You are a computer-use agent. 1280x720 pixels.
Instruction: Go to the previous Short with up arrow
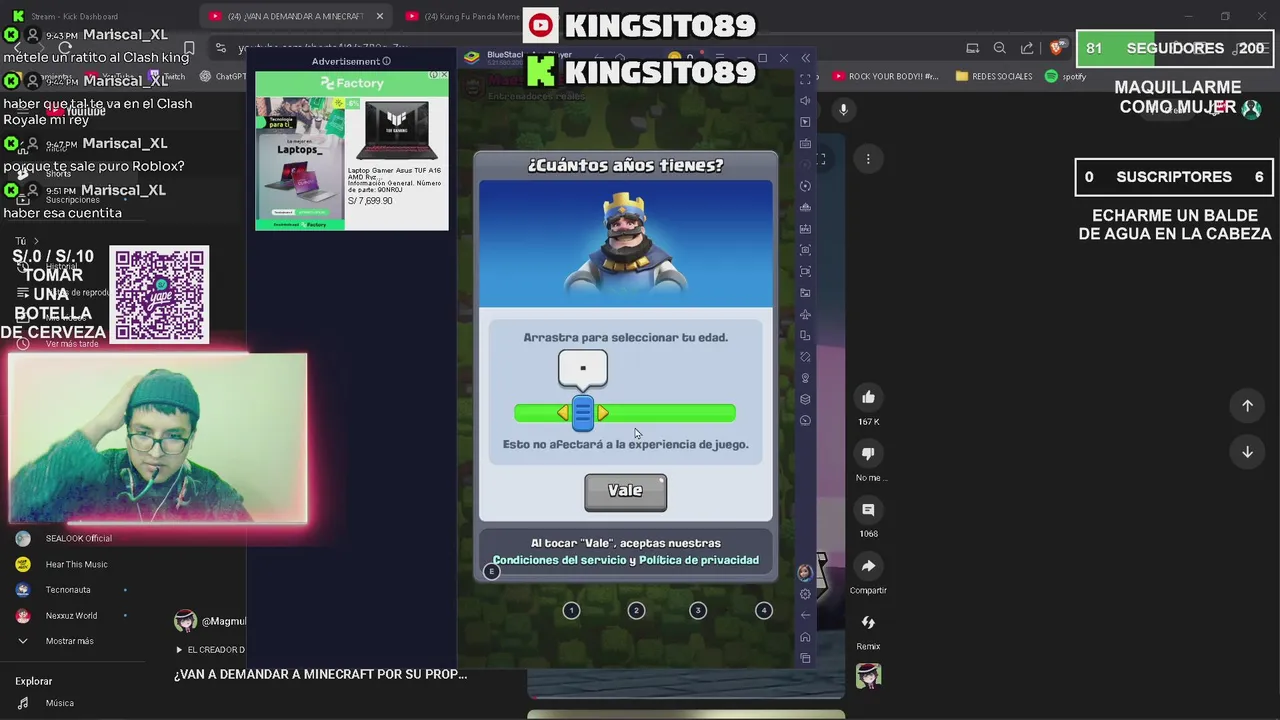[x=1247, y=405]
